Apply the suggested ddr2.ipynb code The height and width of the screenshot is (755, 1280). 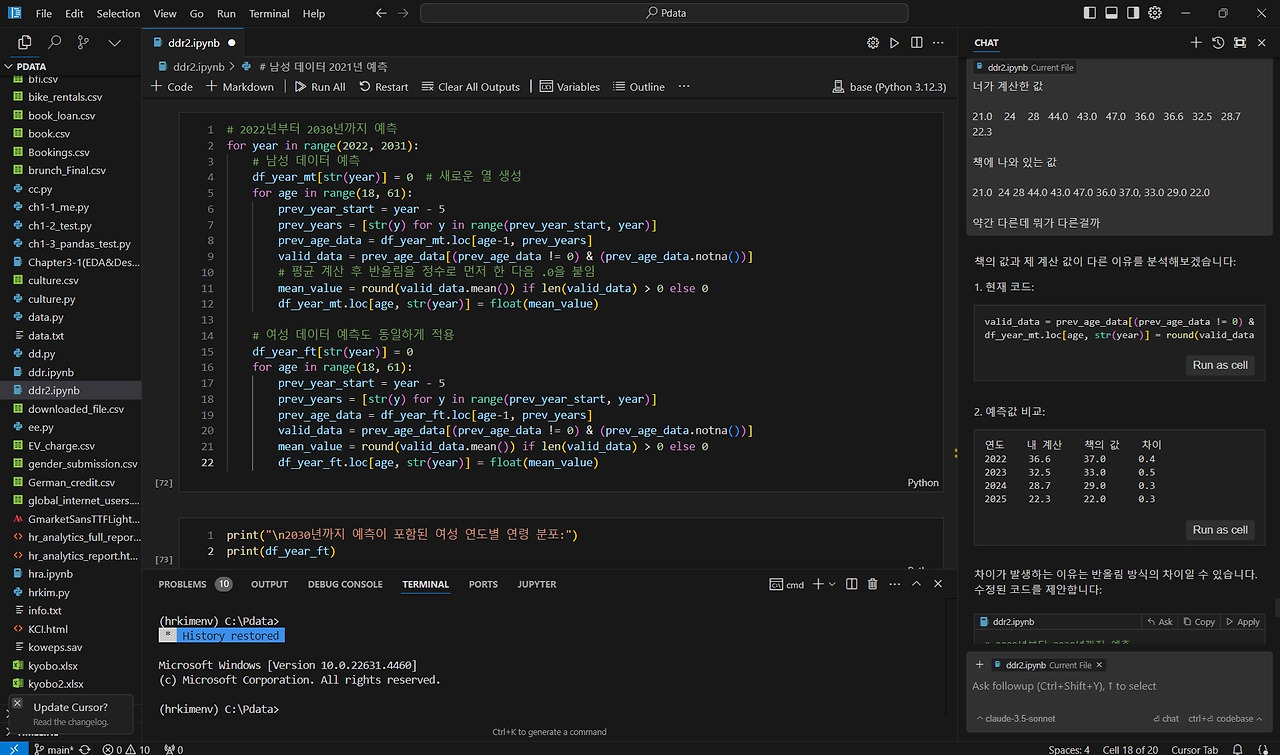tap(1241, 622)
